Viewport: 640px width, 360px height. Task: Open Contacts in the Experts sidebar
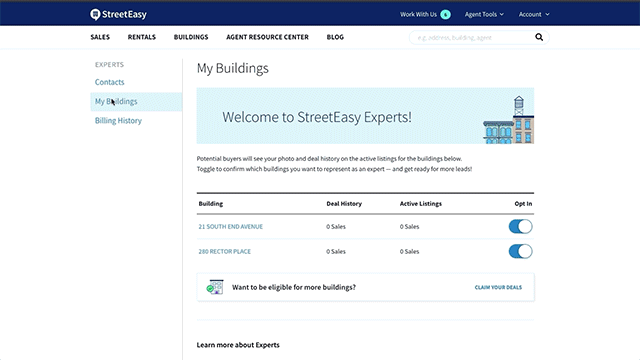[109, 82]
